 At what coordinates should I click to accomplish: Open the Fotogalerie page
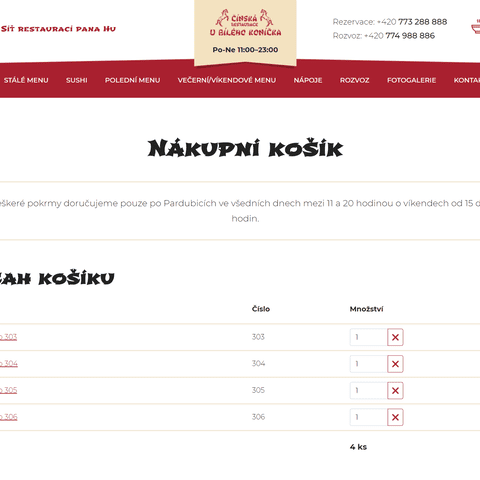click(411, 80)
